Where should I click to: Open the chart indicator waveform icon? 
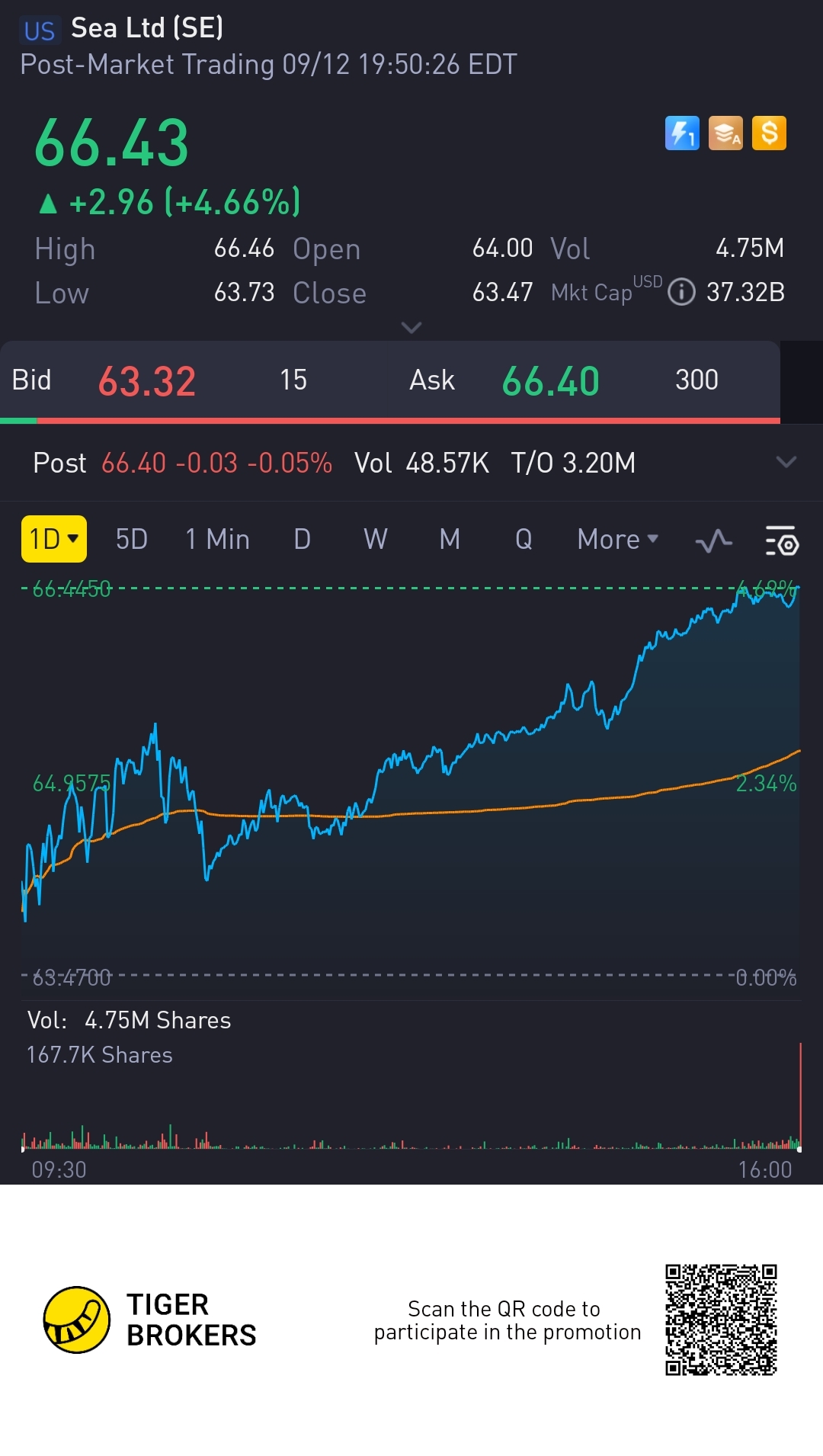click(714, 540)
